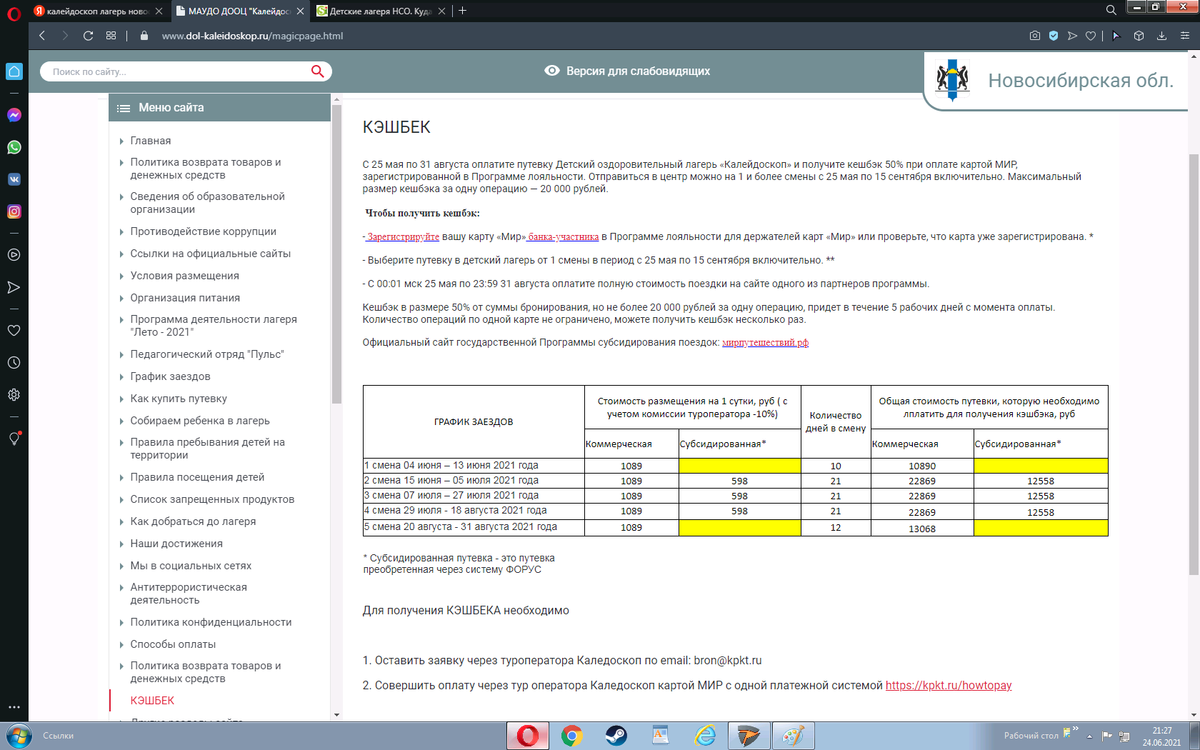The width and height of the screenshot is (1200, 750).
Task: Open 'Собираем ребенка в лагерь' menu item
Action: pos(200,420)
